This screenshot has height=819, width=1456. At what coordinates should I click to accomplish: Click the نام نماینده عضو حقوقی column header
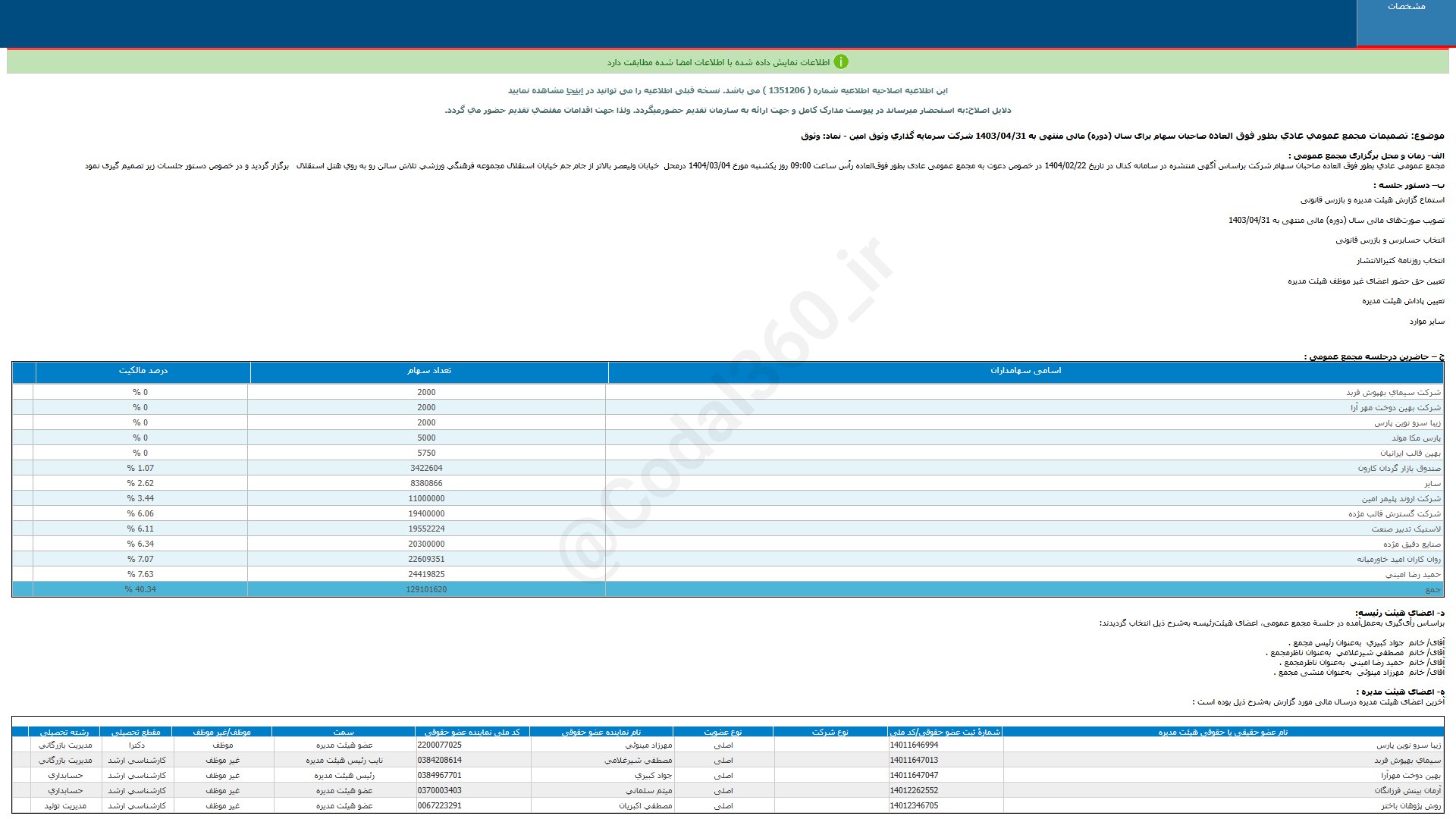point(601,733)
